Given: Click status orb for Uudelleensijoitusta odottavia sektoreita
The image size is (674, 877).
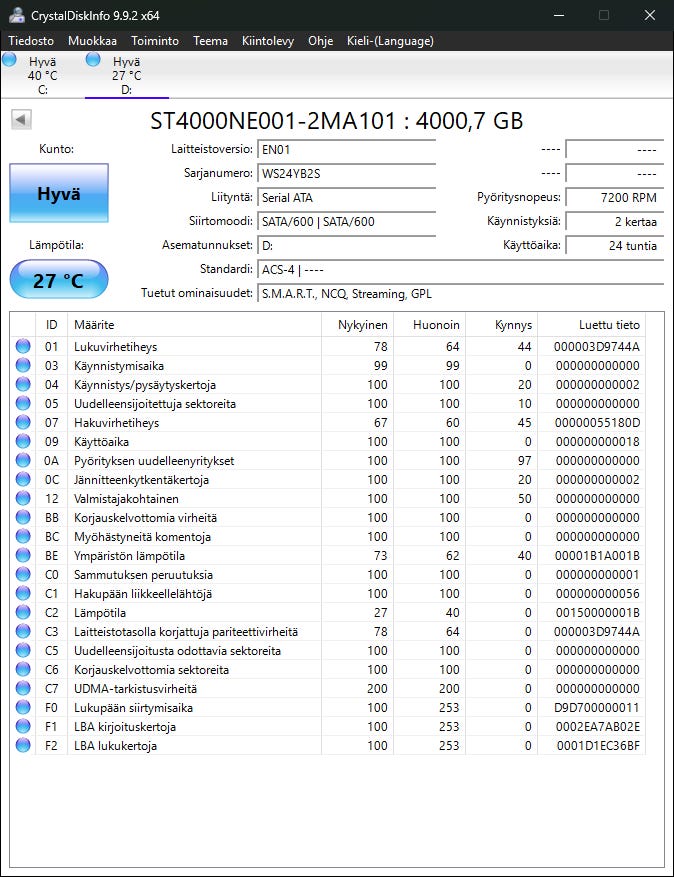Looking at the screenshot, I should 23,650.
